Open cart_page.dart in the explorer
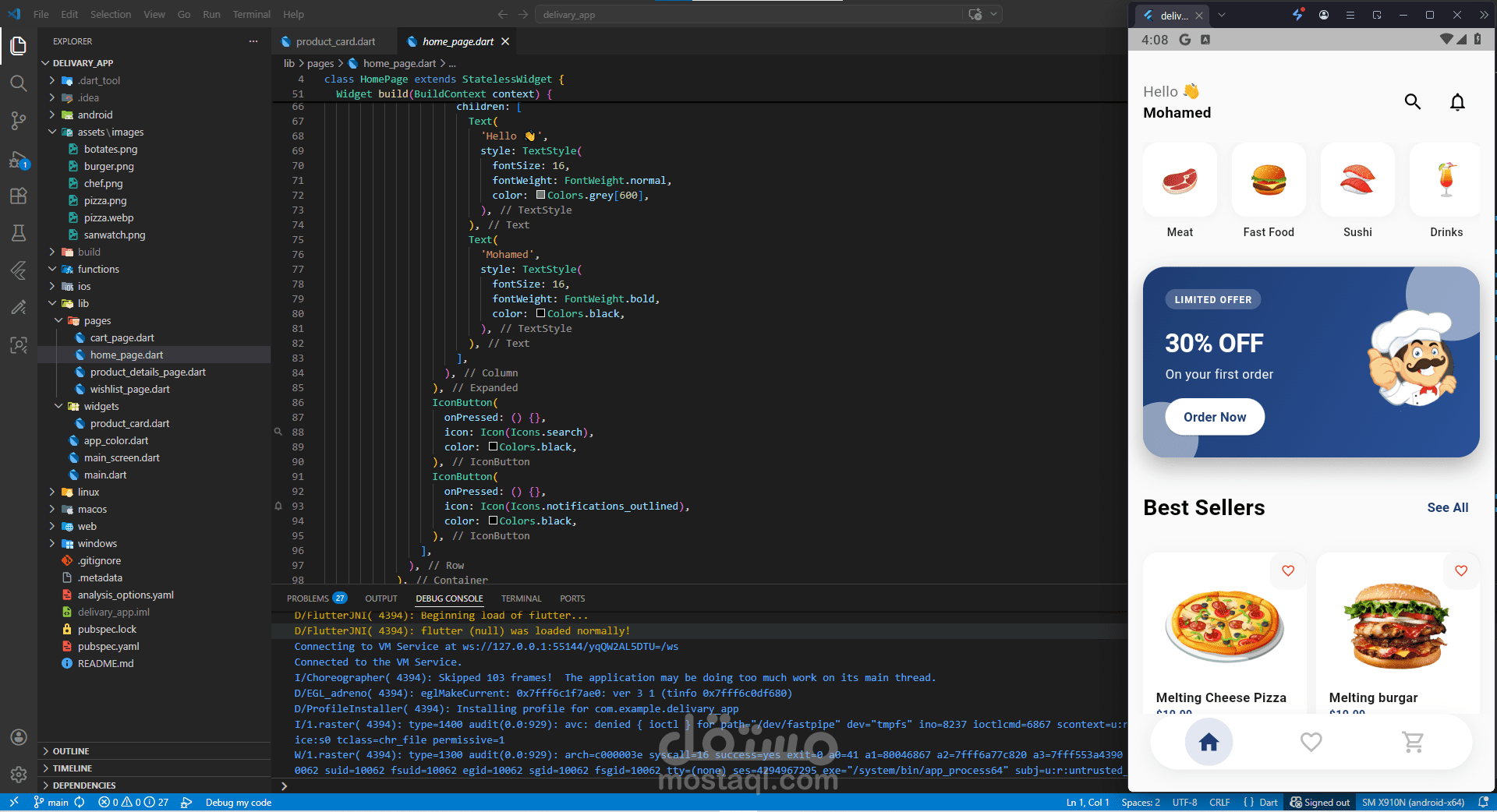Viewport: 1497px width, 812px height. [x=122, y=337]
